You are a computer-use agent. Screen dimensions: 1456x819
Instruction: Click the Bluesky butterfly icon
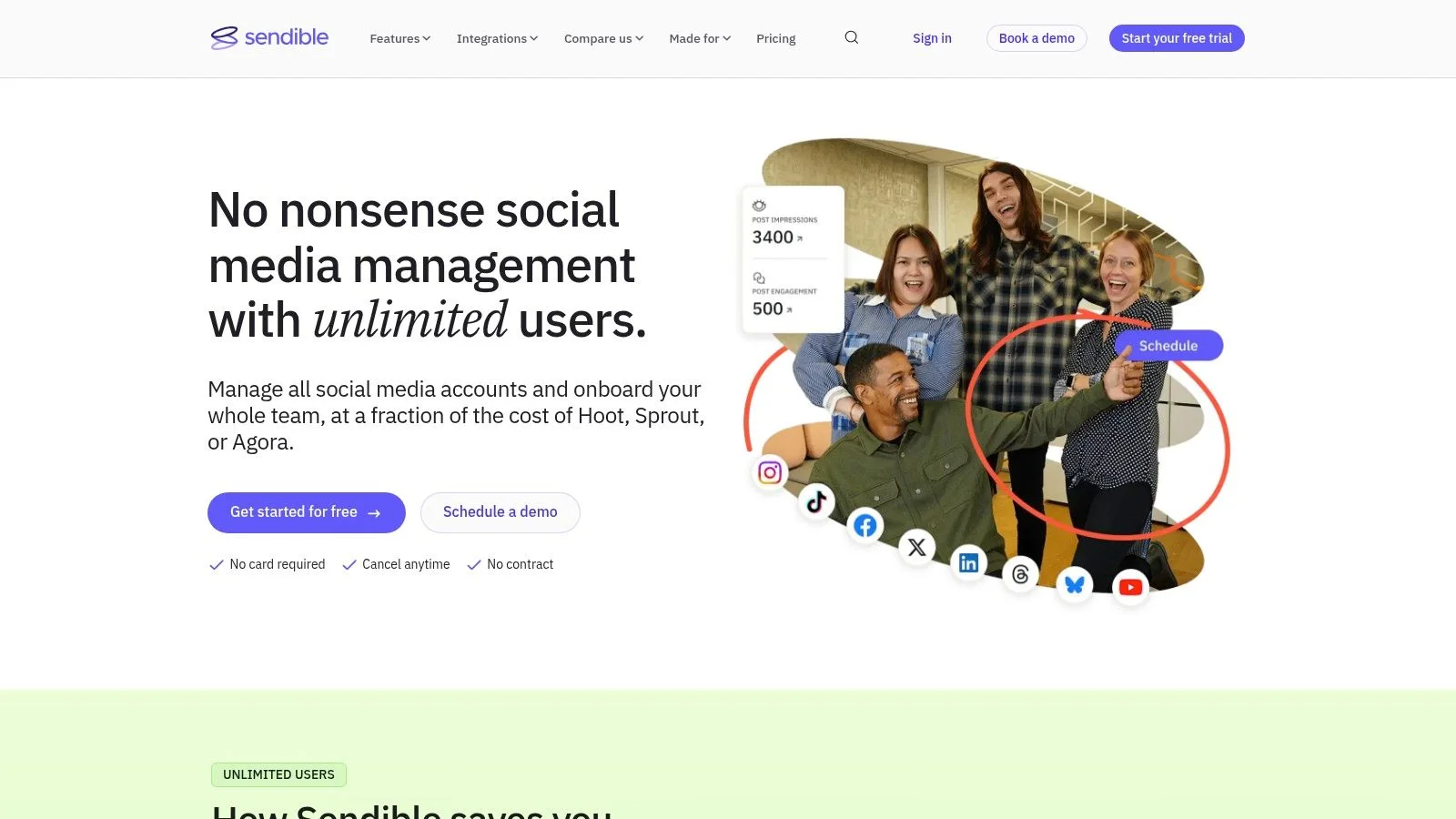(1075, 584)
